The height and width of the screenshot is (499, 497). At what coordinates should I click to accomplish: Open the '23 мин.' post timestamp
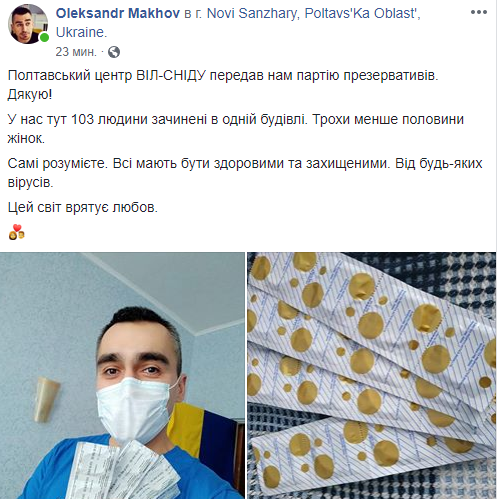(x=76, y=52)
